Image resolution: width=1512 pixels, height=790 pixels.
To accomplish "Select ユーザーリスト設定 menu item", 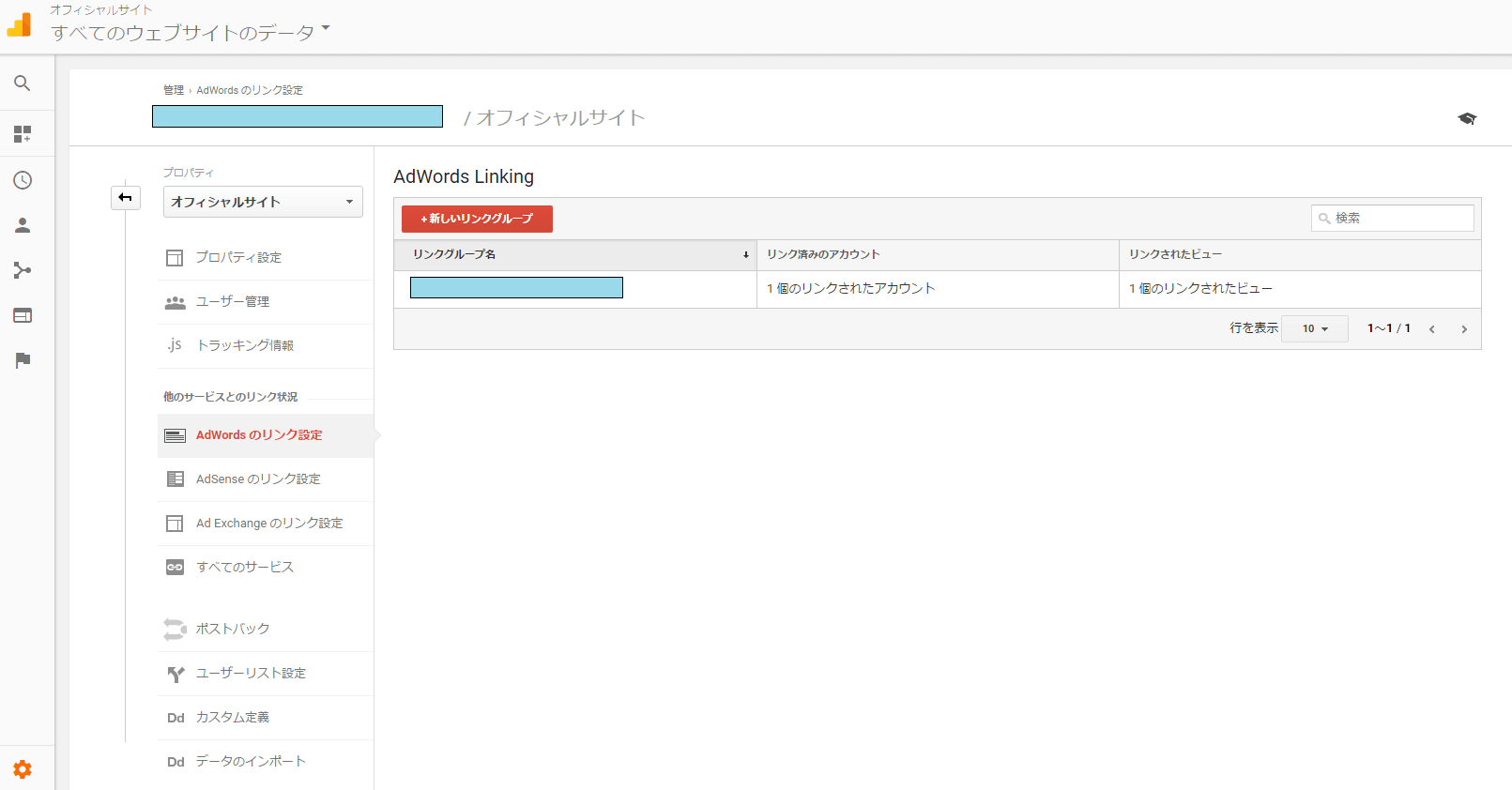I will coord(266,674).
